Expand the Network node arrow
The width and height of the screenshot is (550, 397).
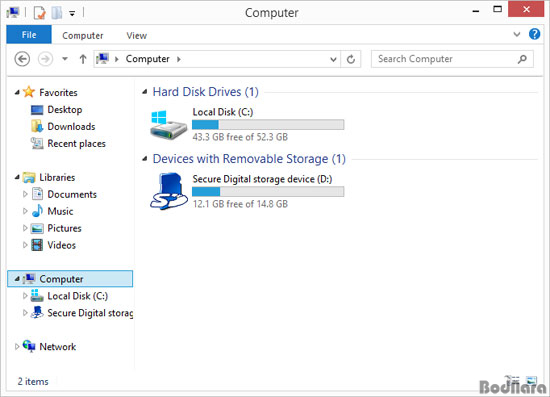pos(16,346)
